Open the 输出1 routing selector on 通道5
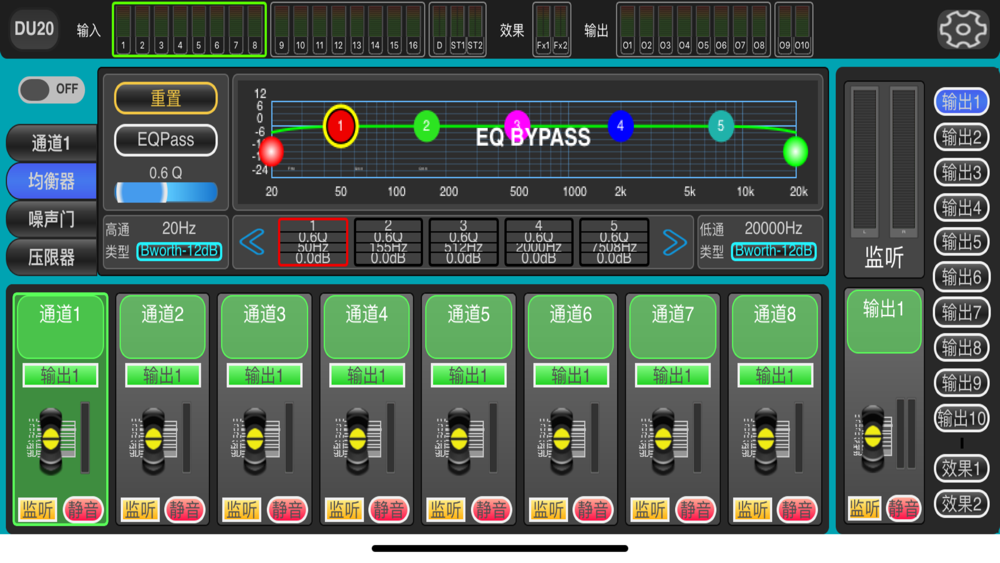Screen dimensions: 1000x563 [x=469, y=376]
